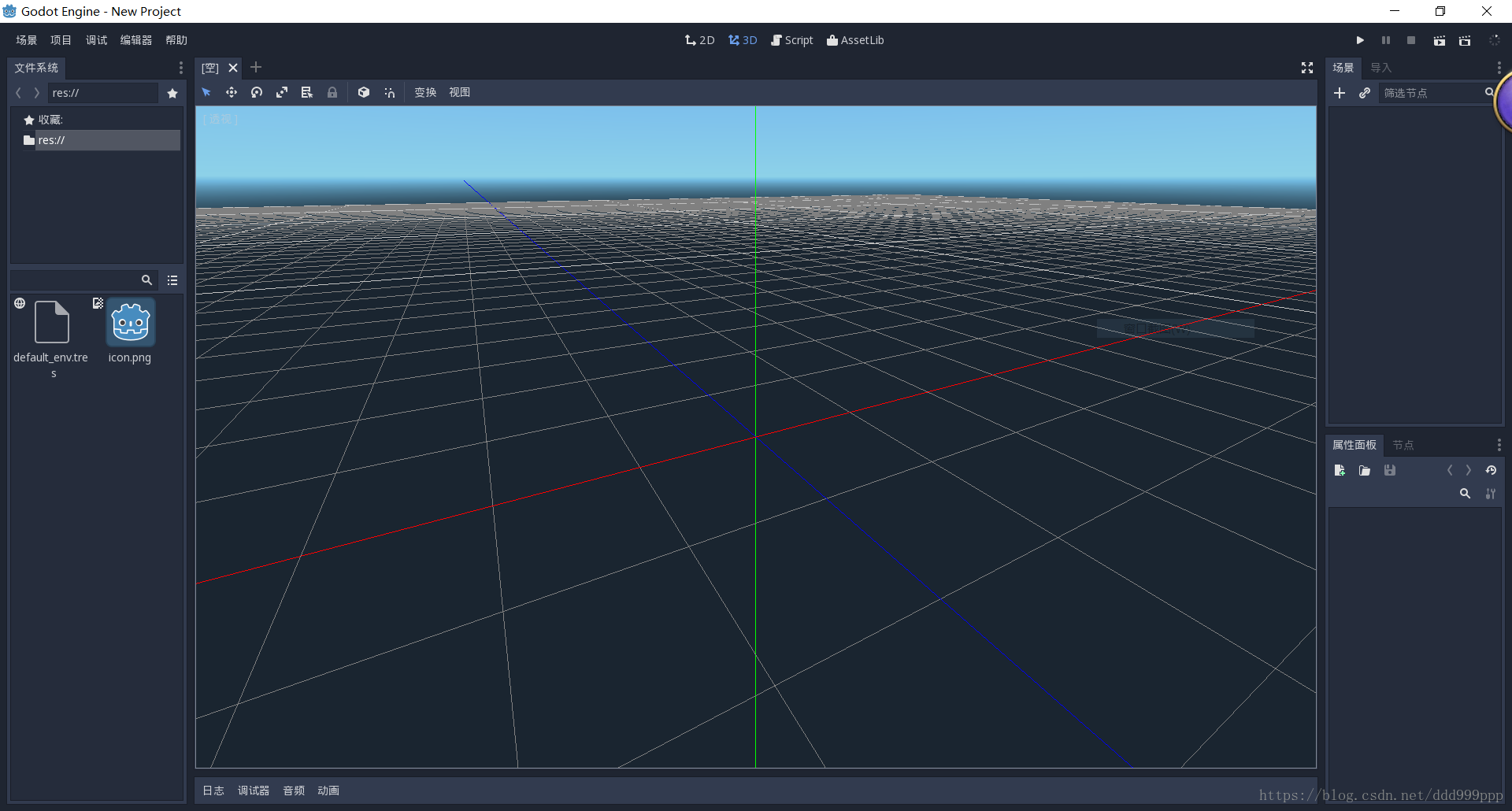Screen dimensions: 1512x811
Task: Go back in filesystem history
Action: coord(18,93)
